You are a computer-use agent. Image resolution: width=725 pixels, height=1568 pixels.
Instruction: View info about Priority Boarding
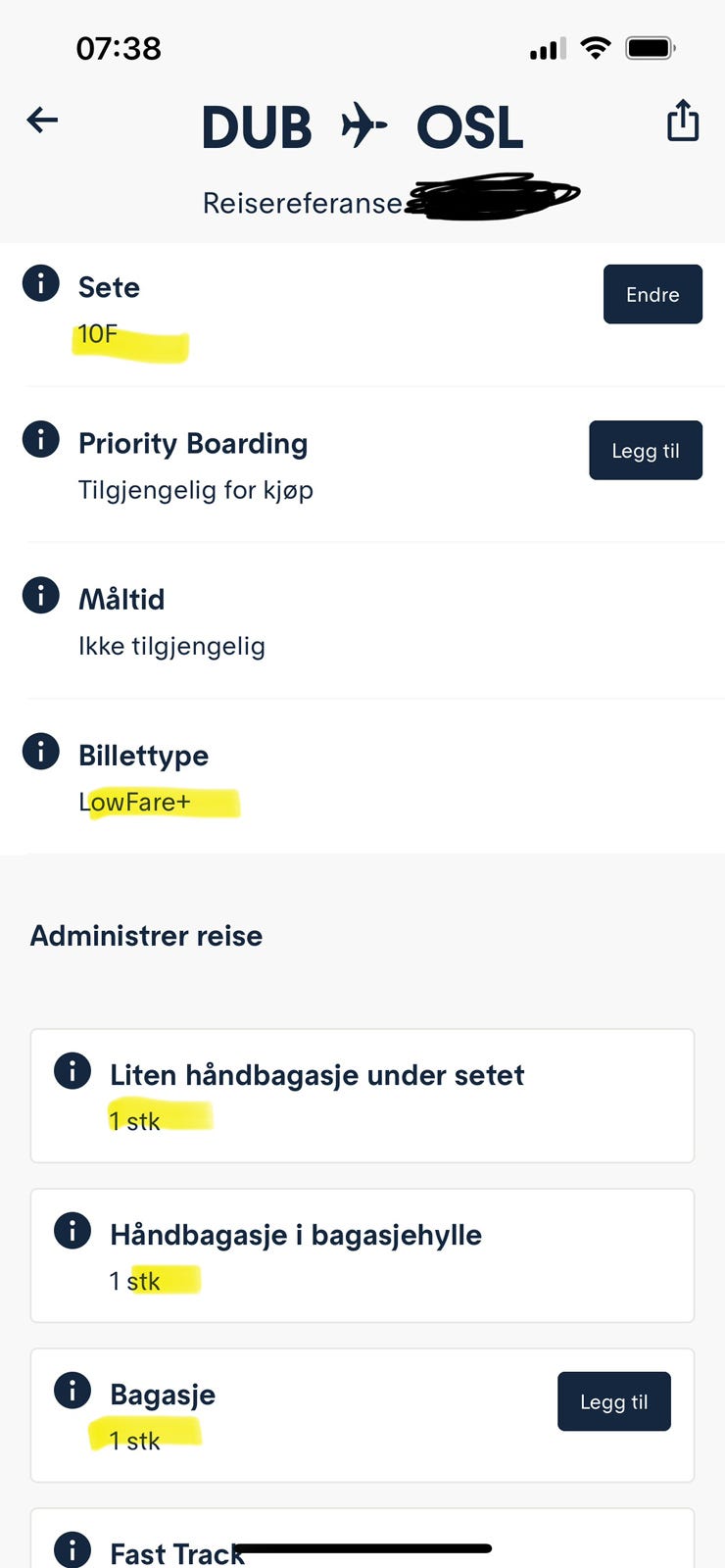tap(41, 439)
